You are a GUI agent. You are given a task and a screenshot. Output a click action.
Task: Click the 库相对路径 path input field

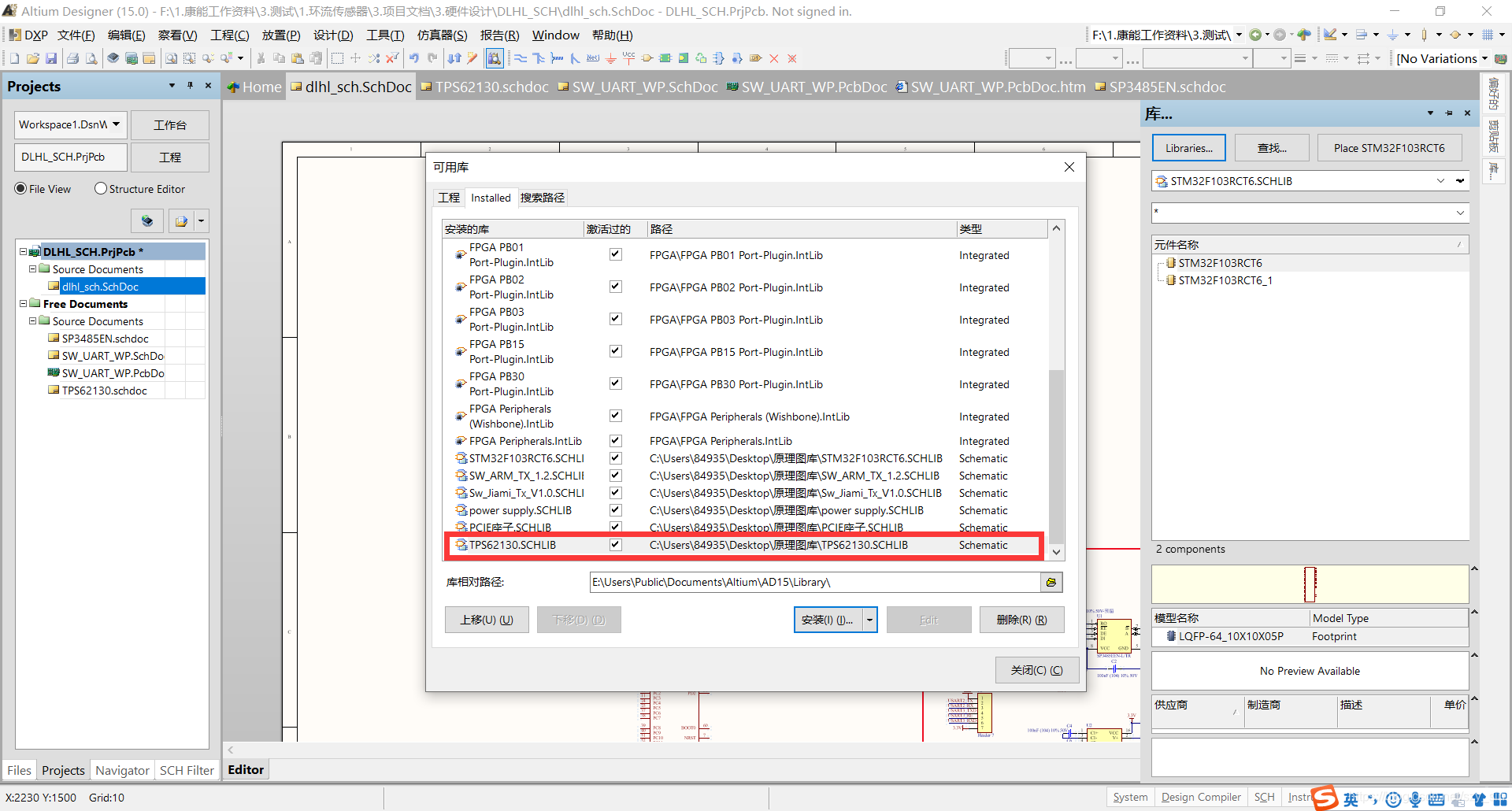pos(814,582)
